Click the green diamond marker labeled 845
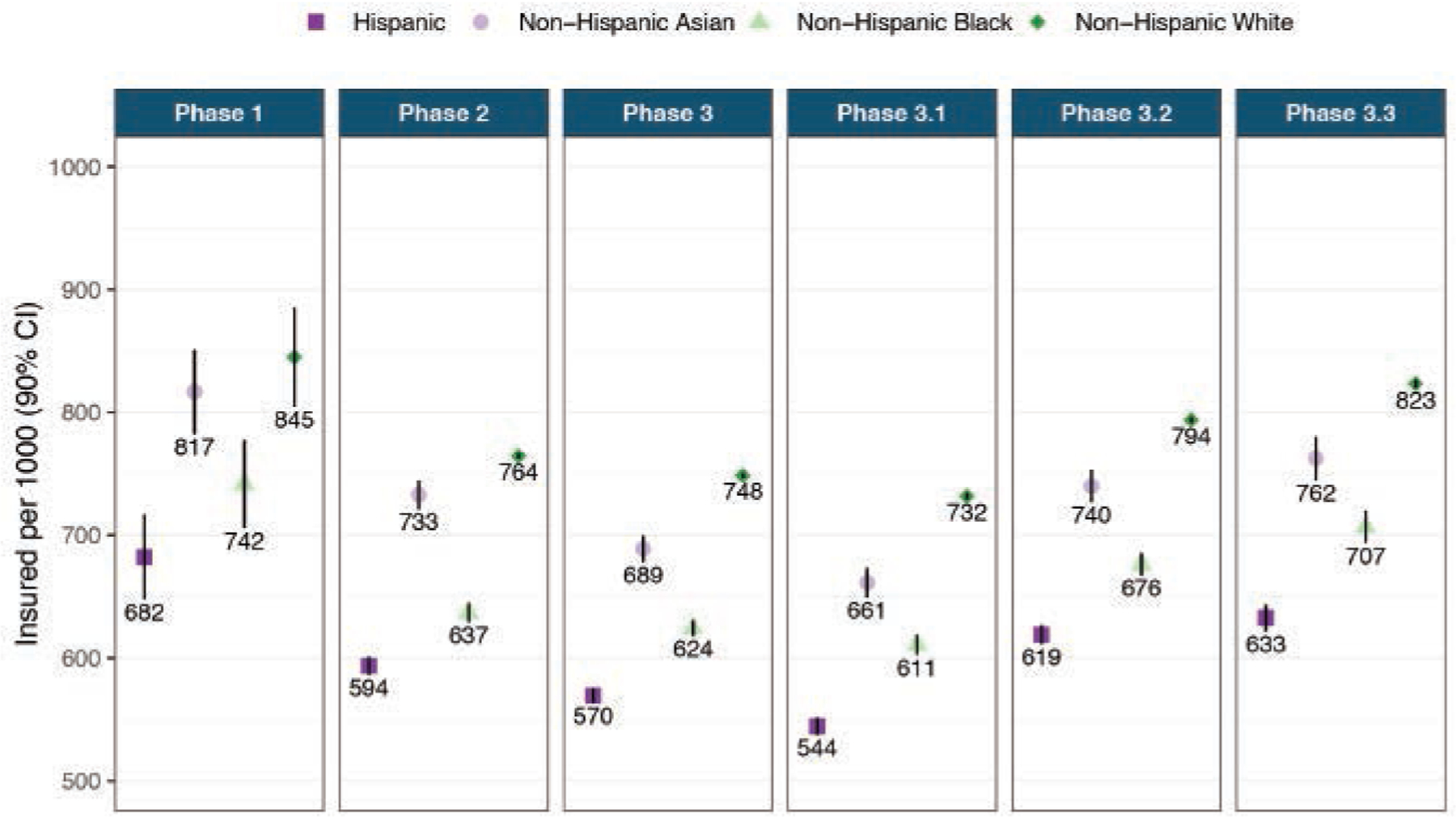This screenshot has height=817, width=1456. click(294, 358)
